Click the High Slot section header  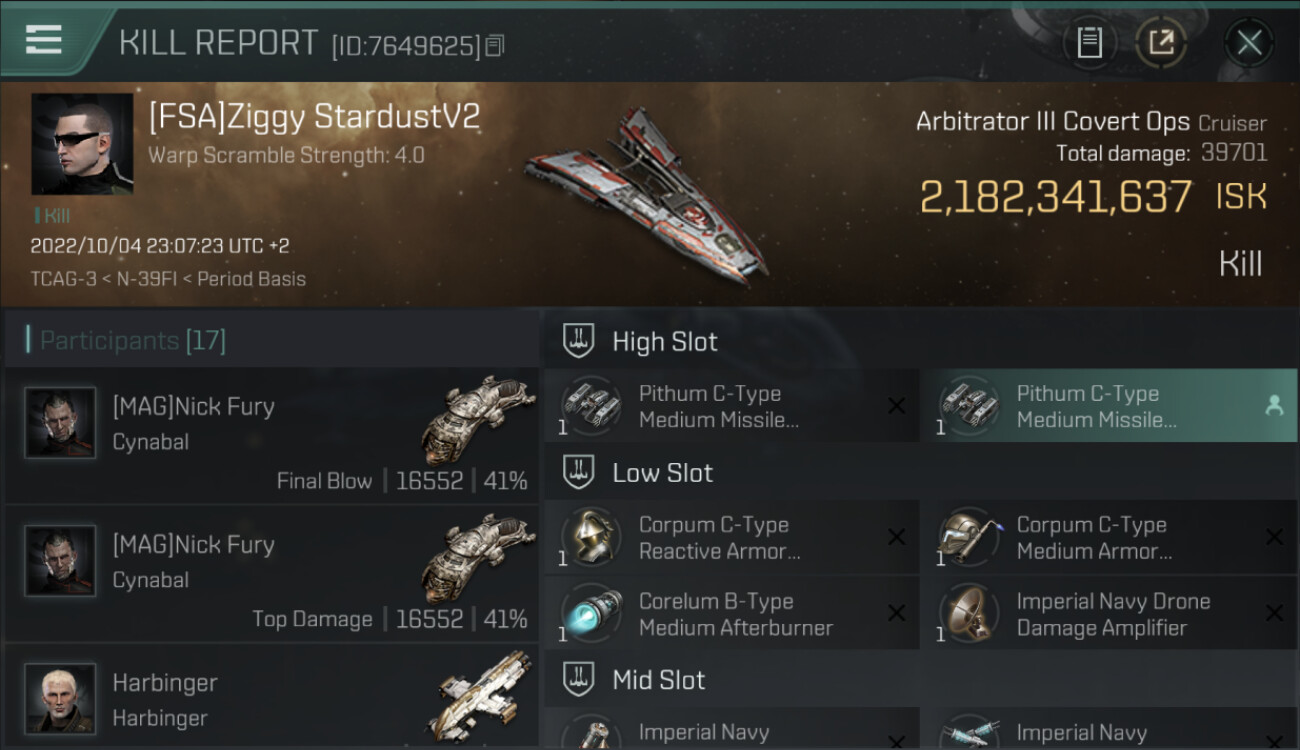point(664,342)
